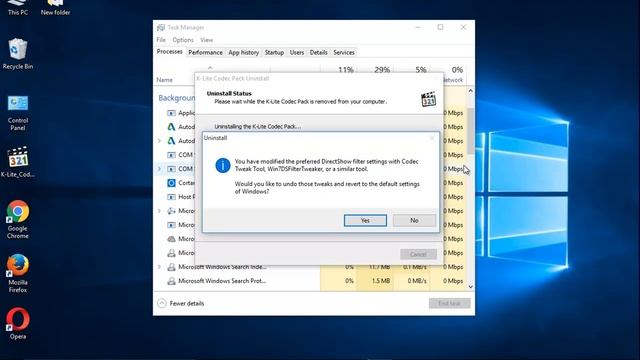Viewport: 640px width, 360px height.
Task: Click the scroll down arrow in process list
Action: pos(471,287)
